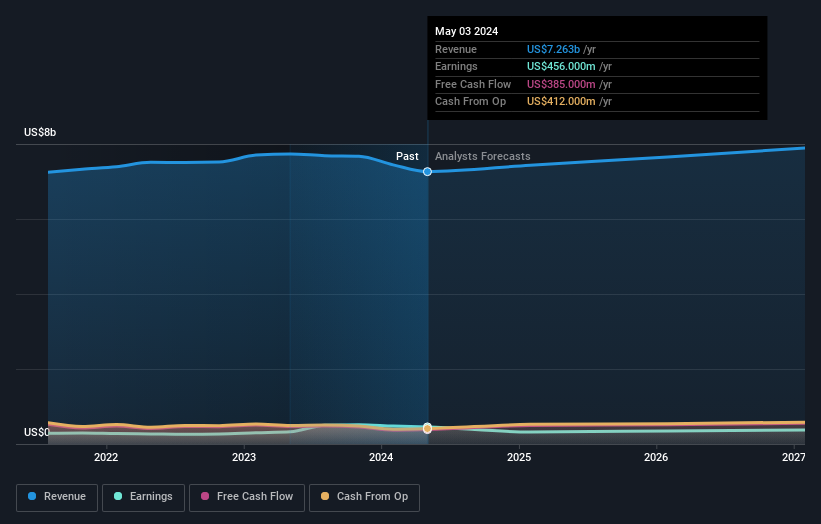Image resolution: width=821 pixels, height=524 pixels.
Task: Click the US$385.000m free cash flow value
Action: click(561, 84)
